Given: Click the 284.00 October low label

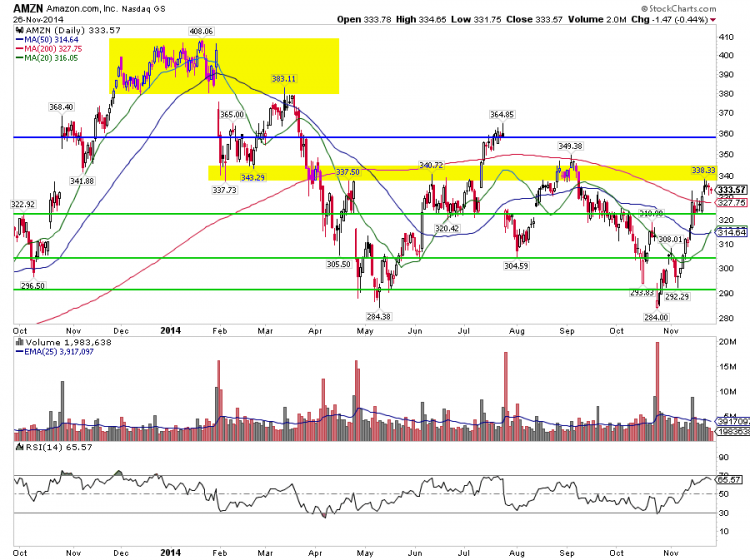Looking at the screenshot, I should [656, 318].
